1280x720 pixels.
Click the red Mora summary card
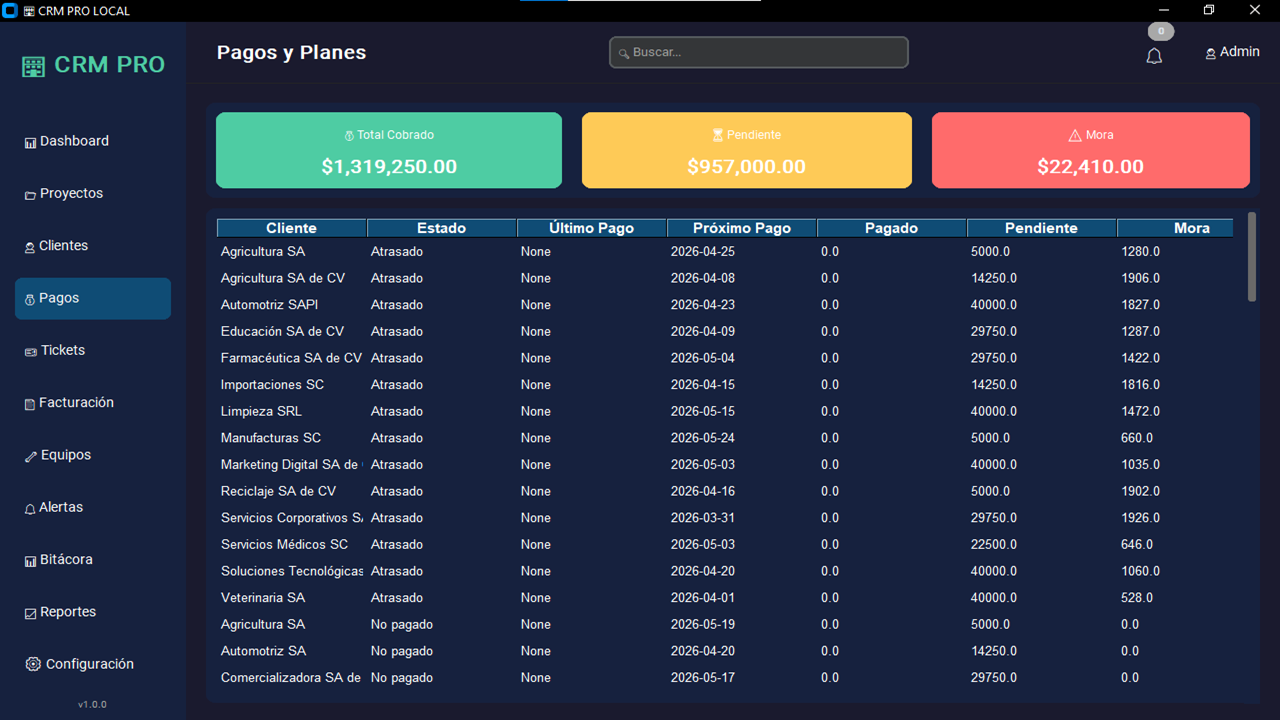1090,150
